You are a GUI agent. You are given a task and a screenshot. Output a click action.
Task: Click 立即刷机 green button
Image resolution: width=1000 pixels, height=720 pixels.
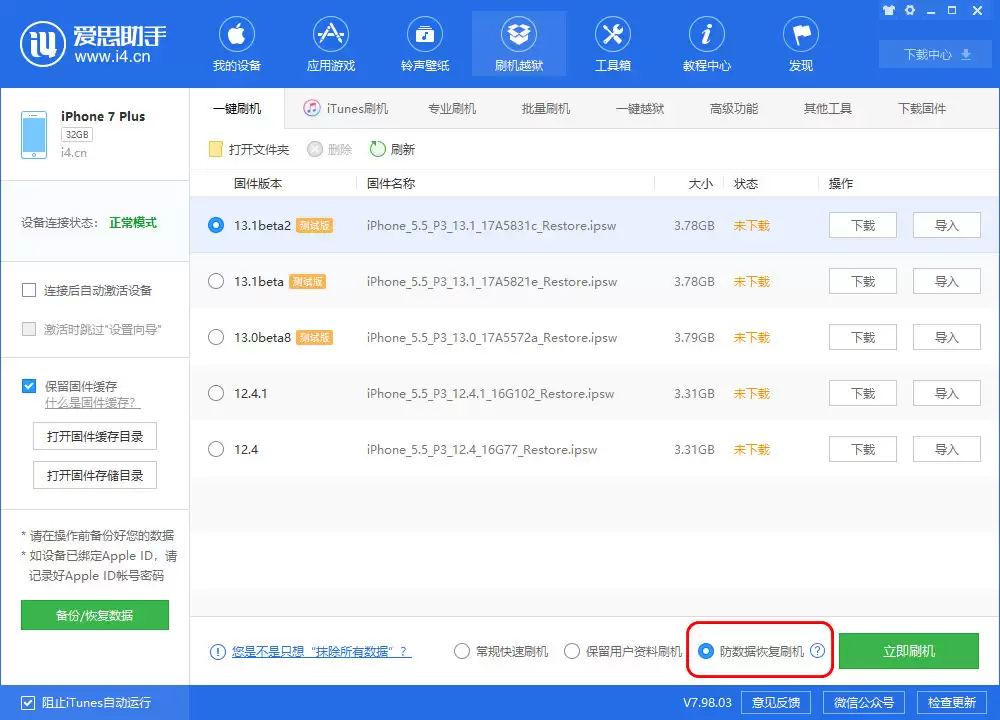pyautogui.click(x=909, y=651)
